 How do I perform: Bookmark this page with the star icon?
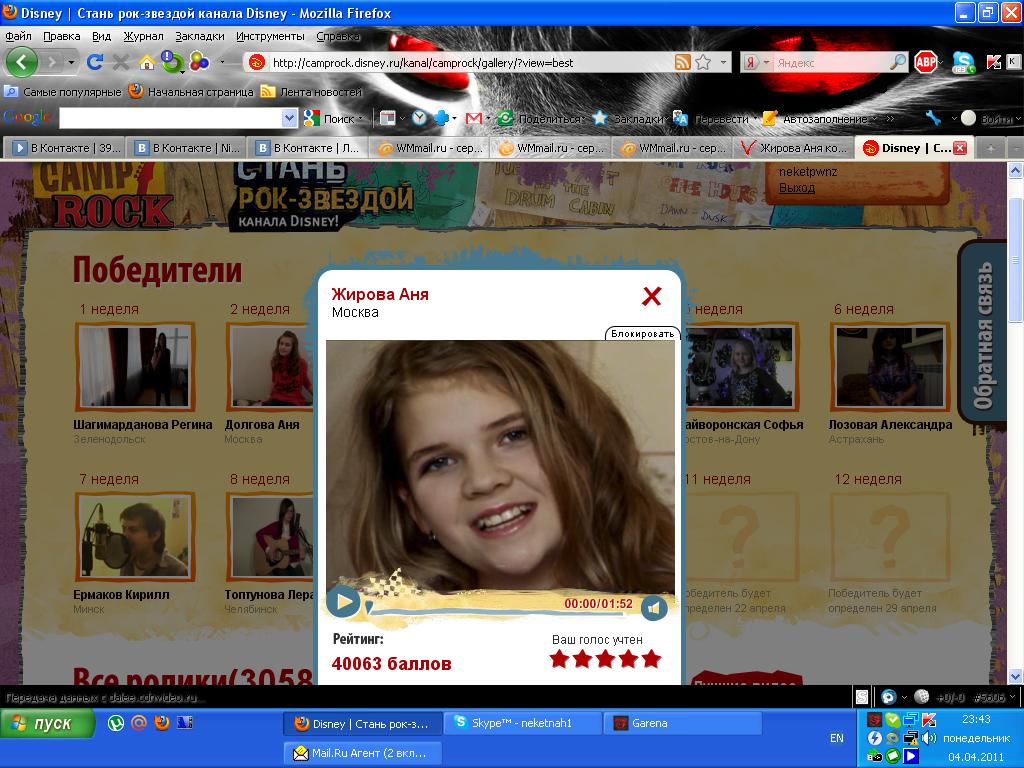pos(703,62)
